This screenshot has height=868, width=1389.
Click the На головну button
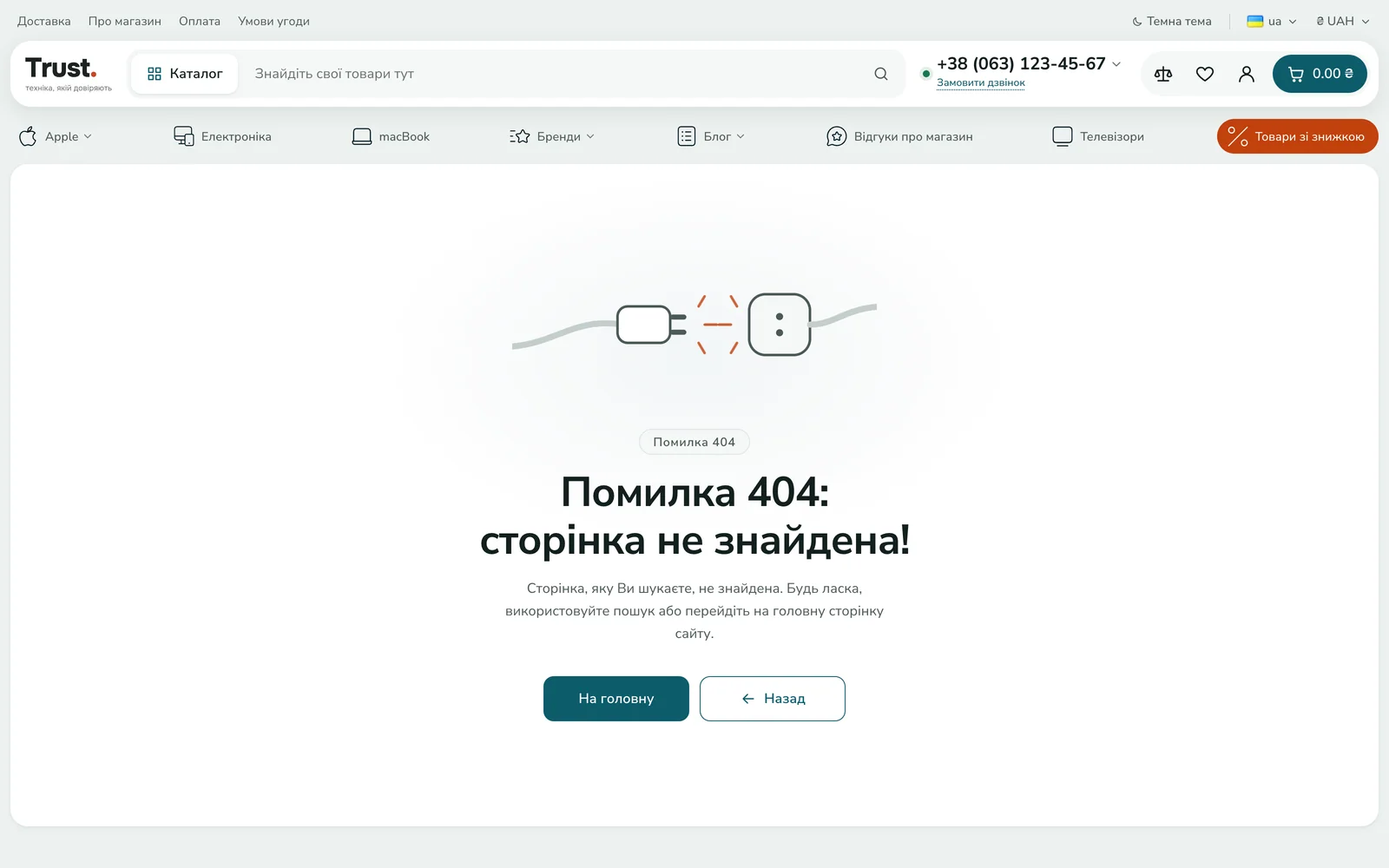click(x=616, y=699)
